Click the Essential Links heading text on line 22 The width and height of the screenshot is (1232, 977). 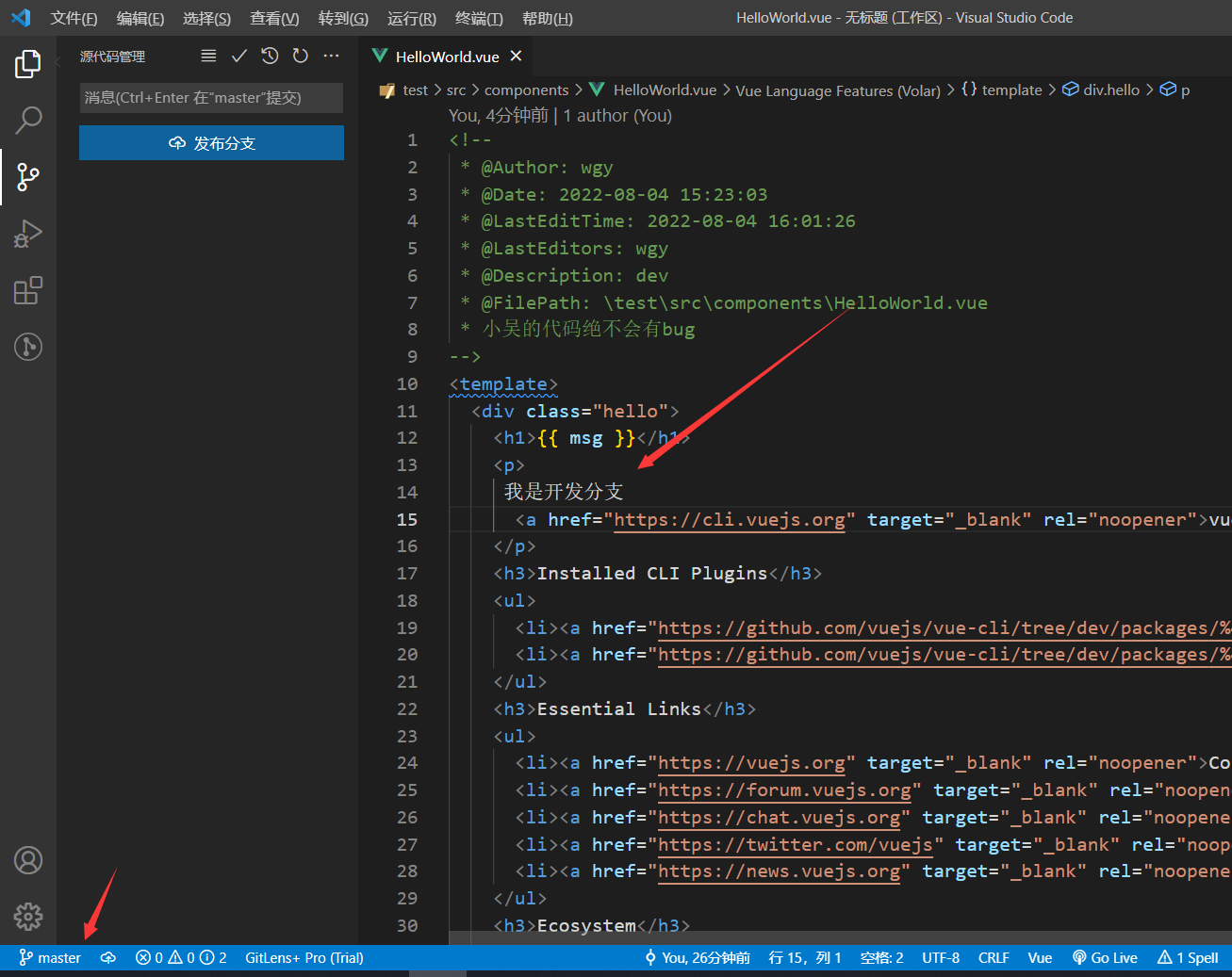pyautogui.click(x=619, y=709)
